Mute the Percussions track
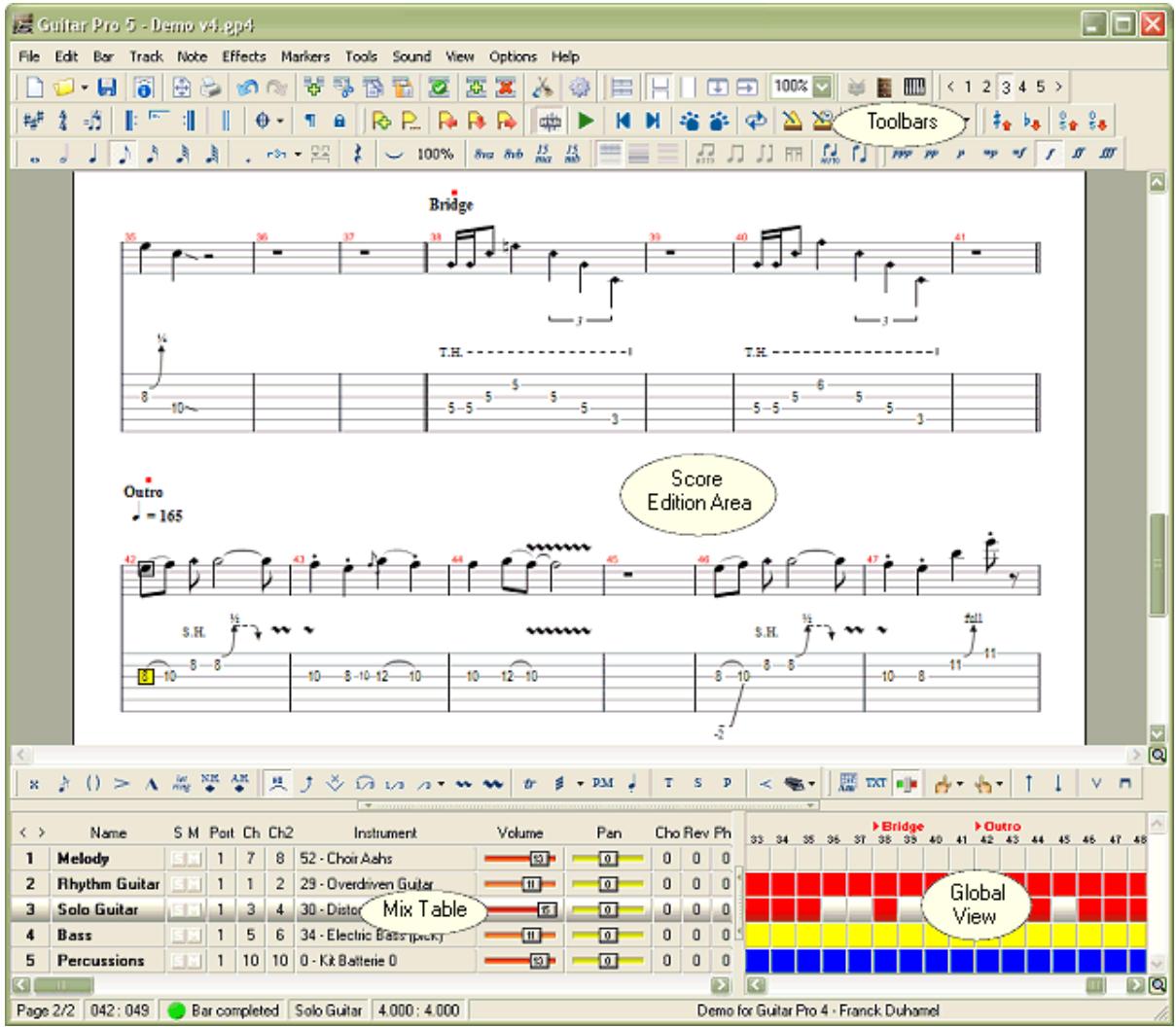This screenshot has width=1176, height=1027. (196, 960)
